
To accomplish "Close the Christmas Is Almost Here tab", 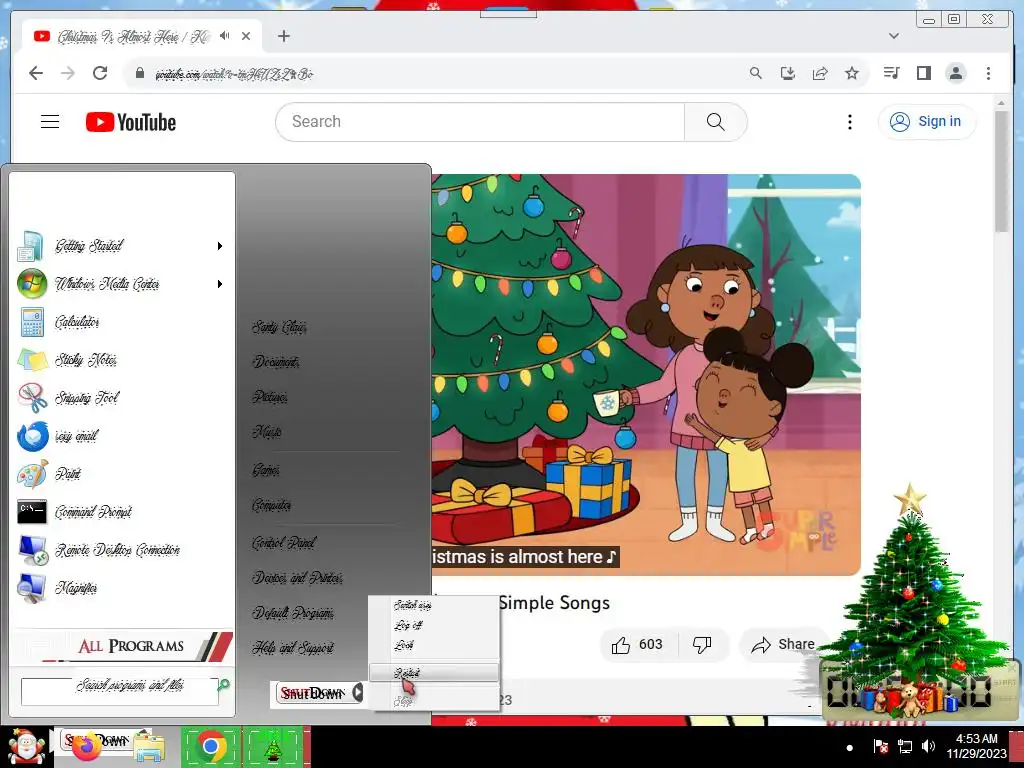I will (246, 37).
